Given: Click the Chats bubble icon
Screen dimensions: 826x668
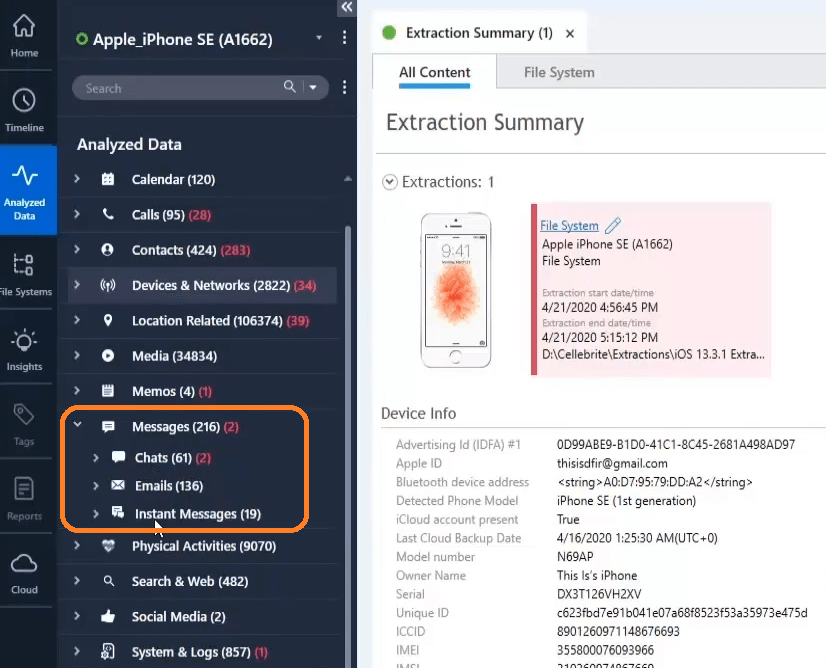Looking at the screenshot, I should [x=119, y=457].
